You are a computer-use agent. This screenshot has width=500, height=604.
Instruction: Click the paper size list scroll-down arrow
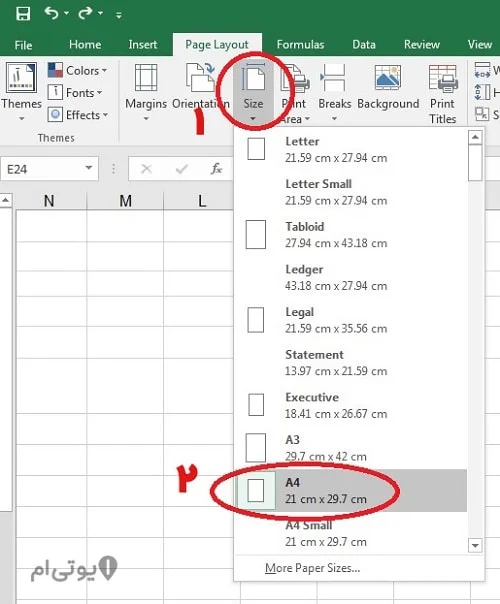475,545
